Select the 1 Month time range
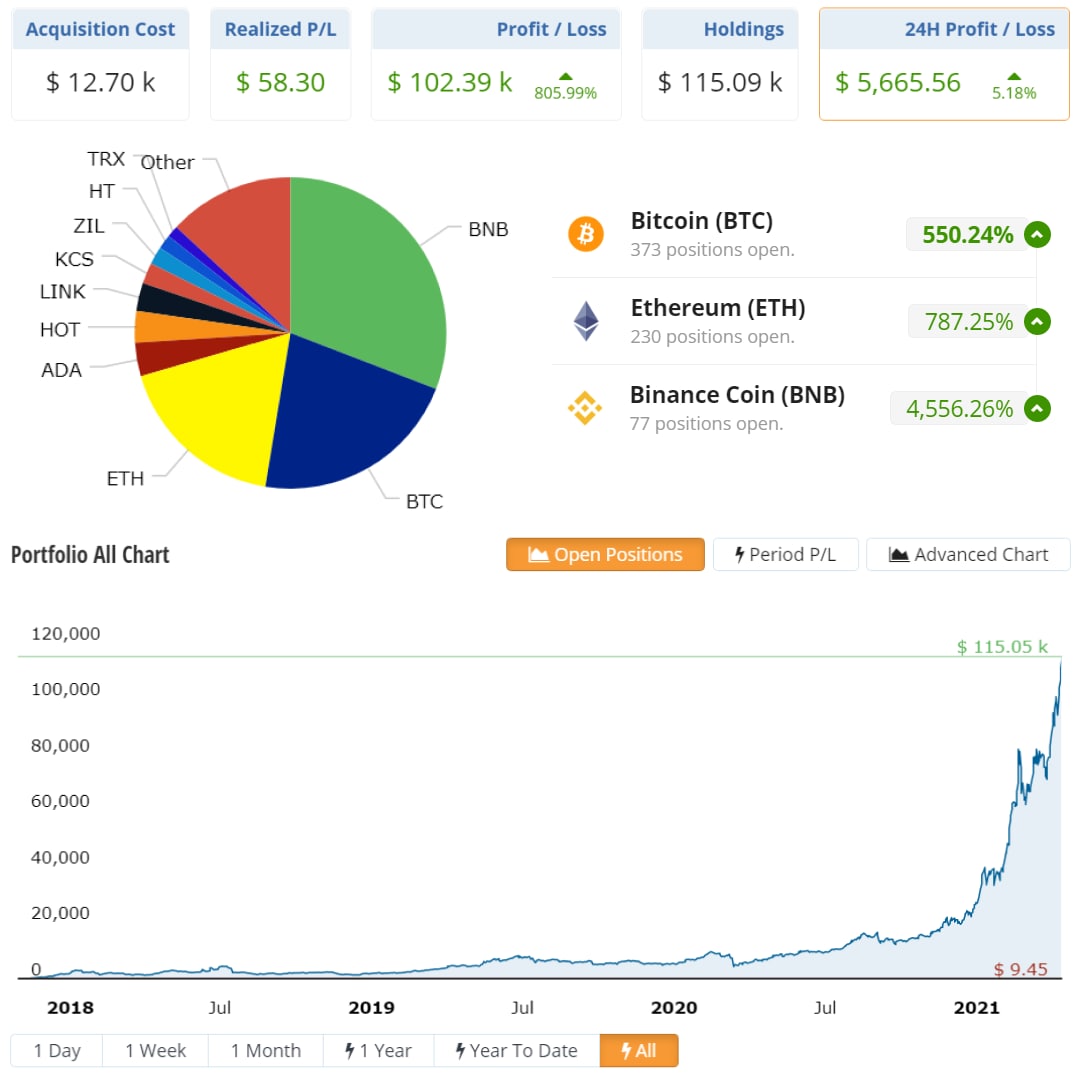The image size is (1080, 1080). 266,1051
